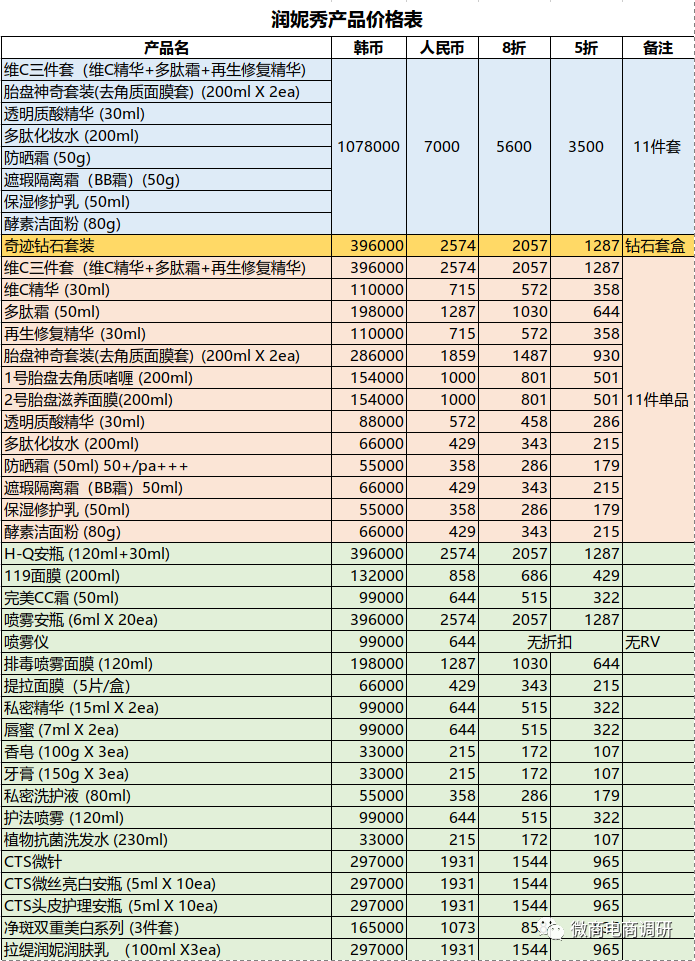Select the 产品名 column header
695x961 pixels.
(x=166, y=48)
